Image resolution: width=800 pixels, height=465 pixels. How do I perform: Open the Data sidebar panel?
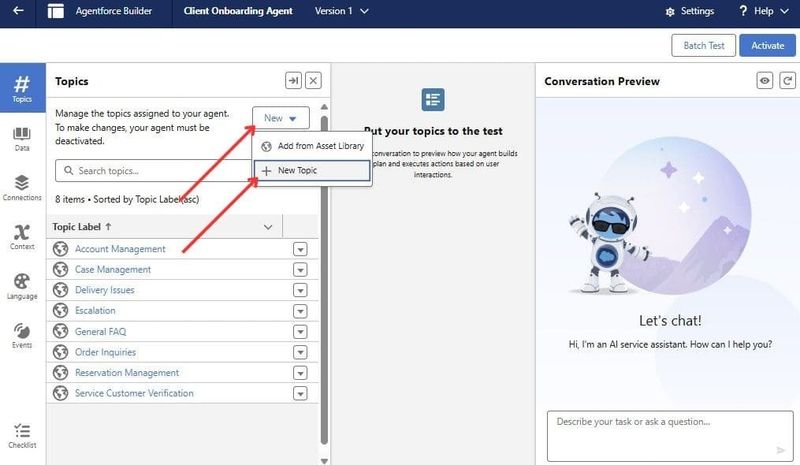[x=22, y=139]
